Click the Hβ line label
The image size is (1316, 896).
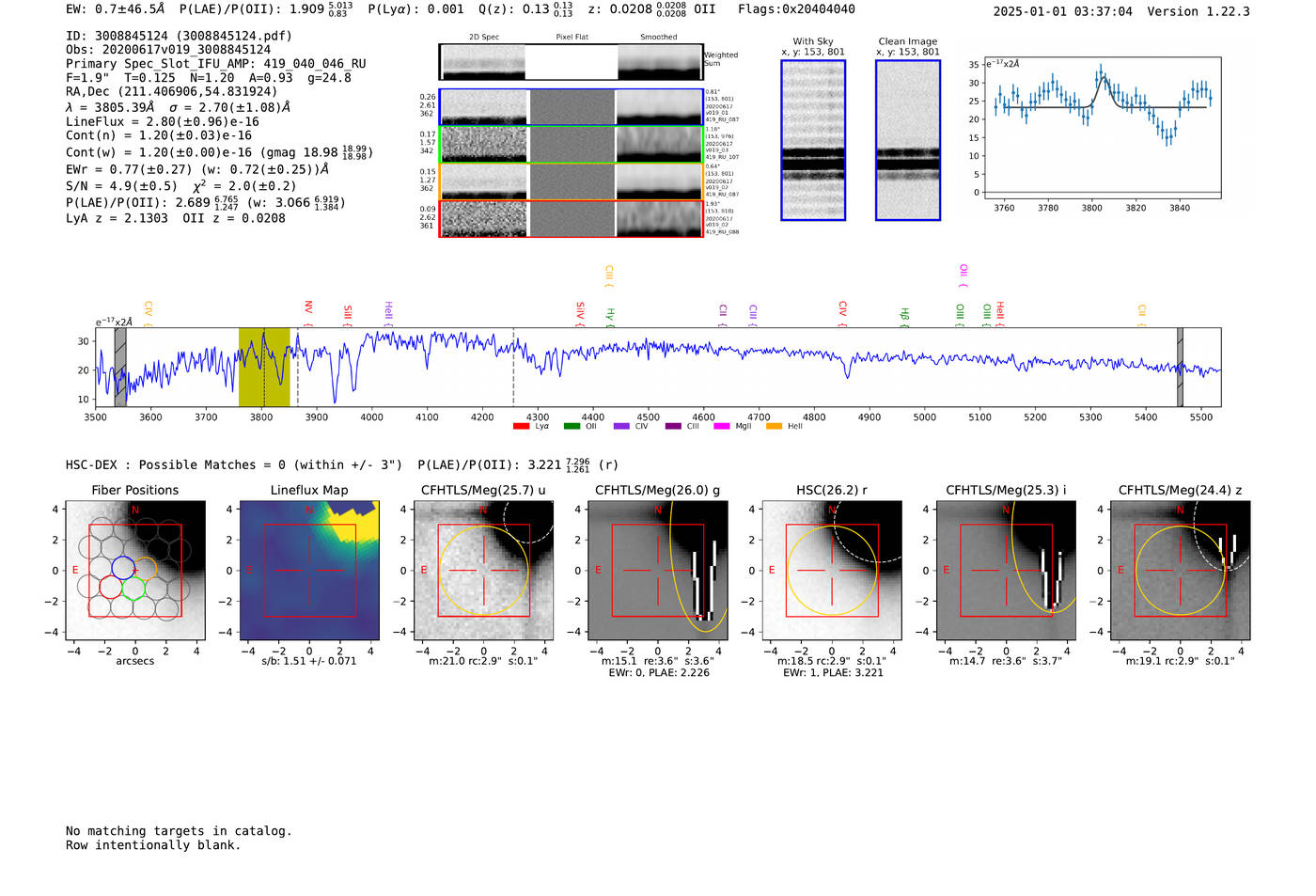904,315
